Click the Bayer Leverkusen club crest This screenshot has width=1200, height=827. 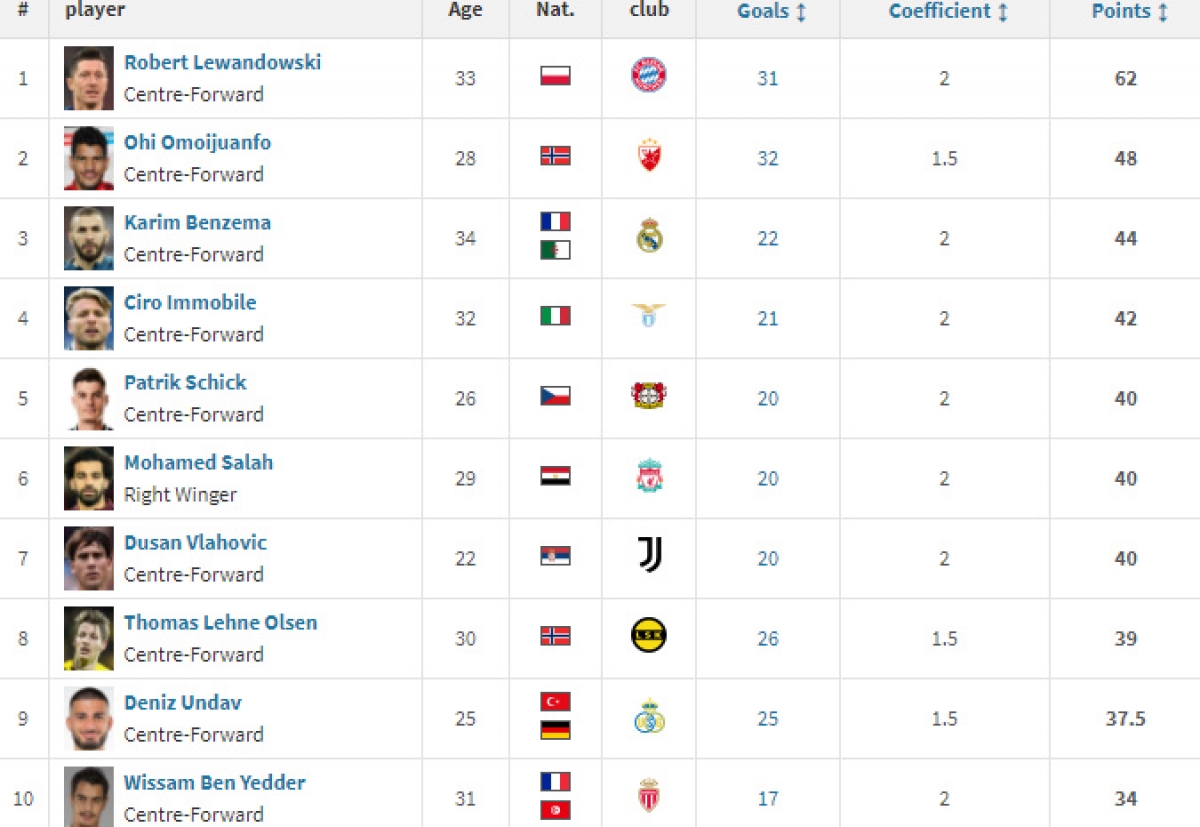[x=649, y=395]
